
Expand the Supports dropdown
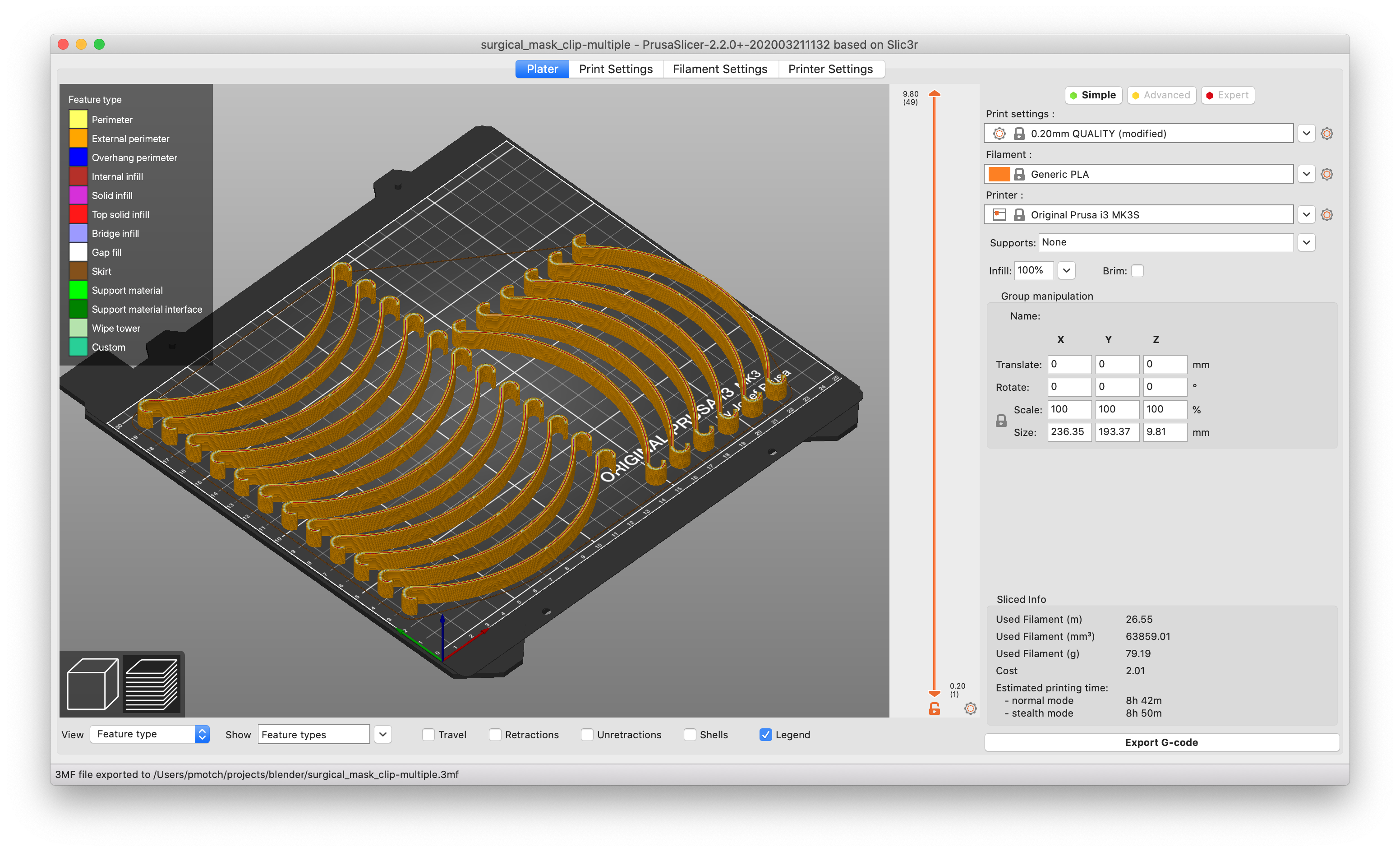point(1306,243)
